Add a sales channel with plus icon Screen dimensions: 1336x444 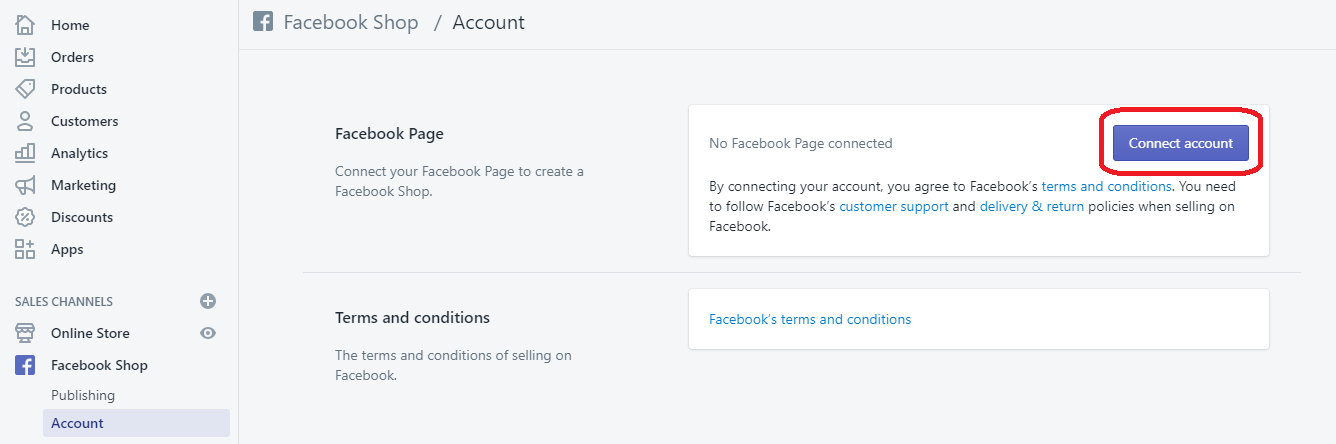point(208,301)
